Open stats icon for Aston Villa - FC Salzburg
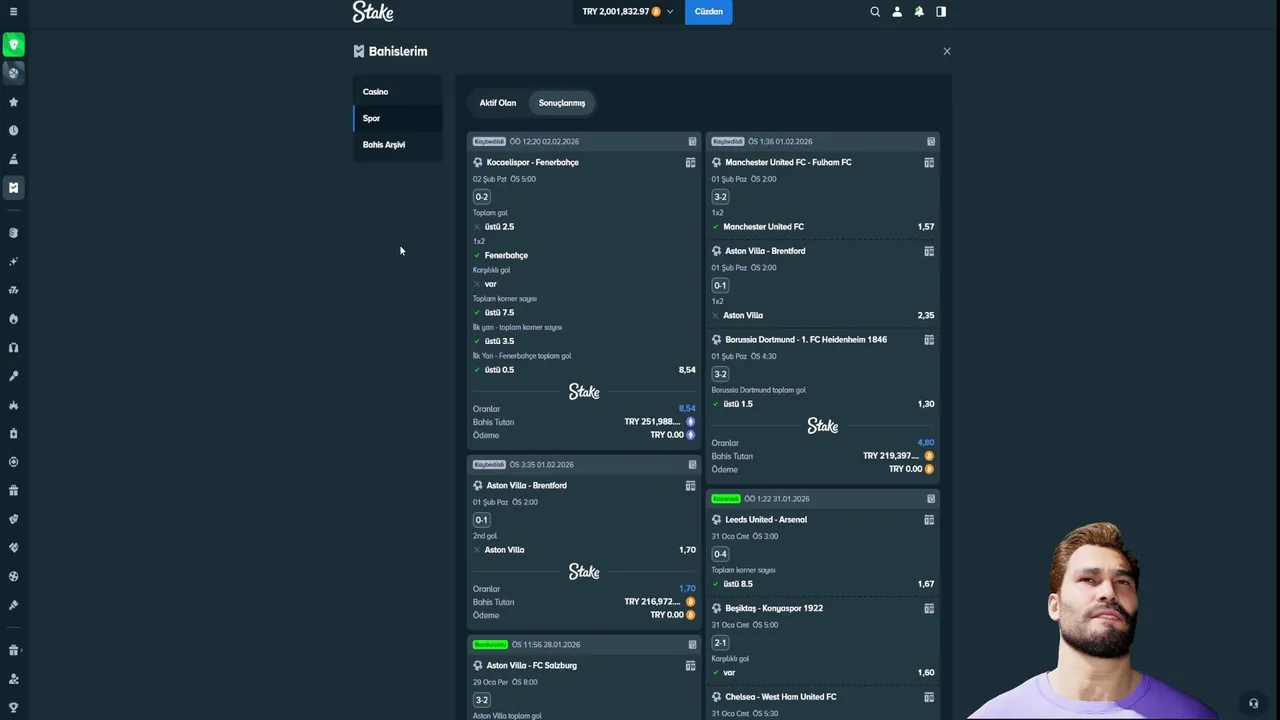 point(690,666)
